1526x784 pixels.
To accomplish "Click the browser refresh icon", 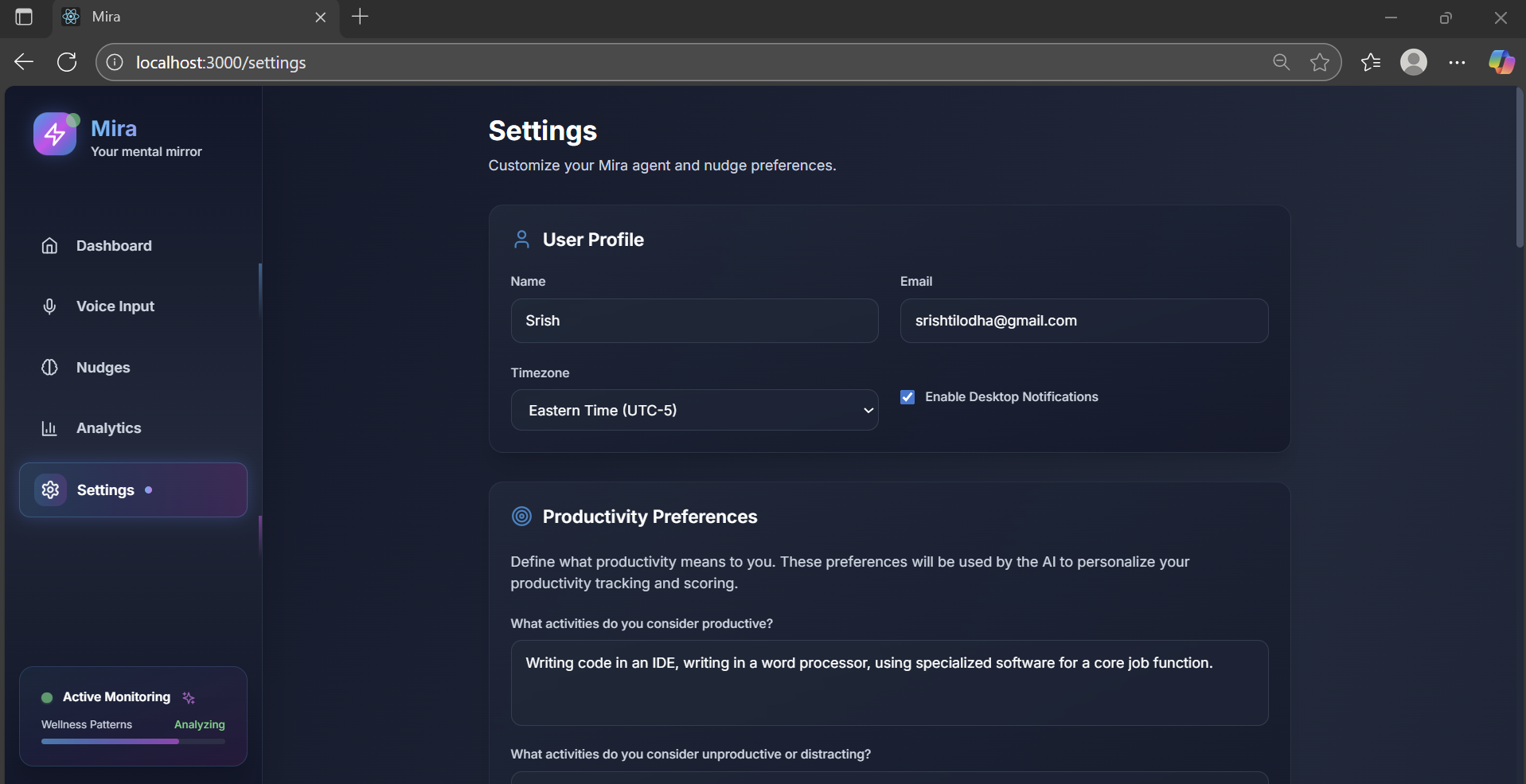I will tap(67, 62).
